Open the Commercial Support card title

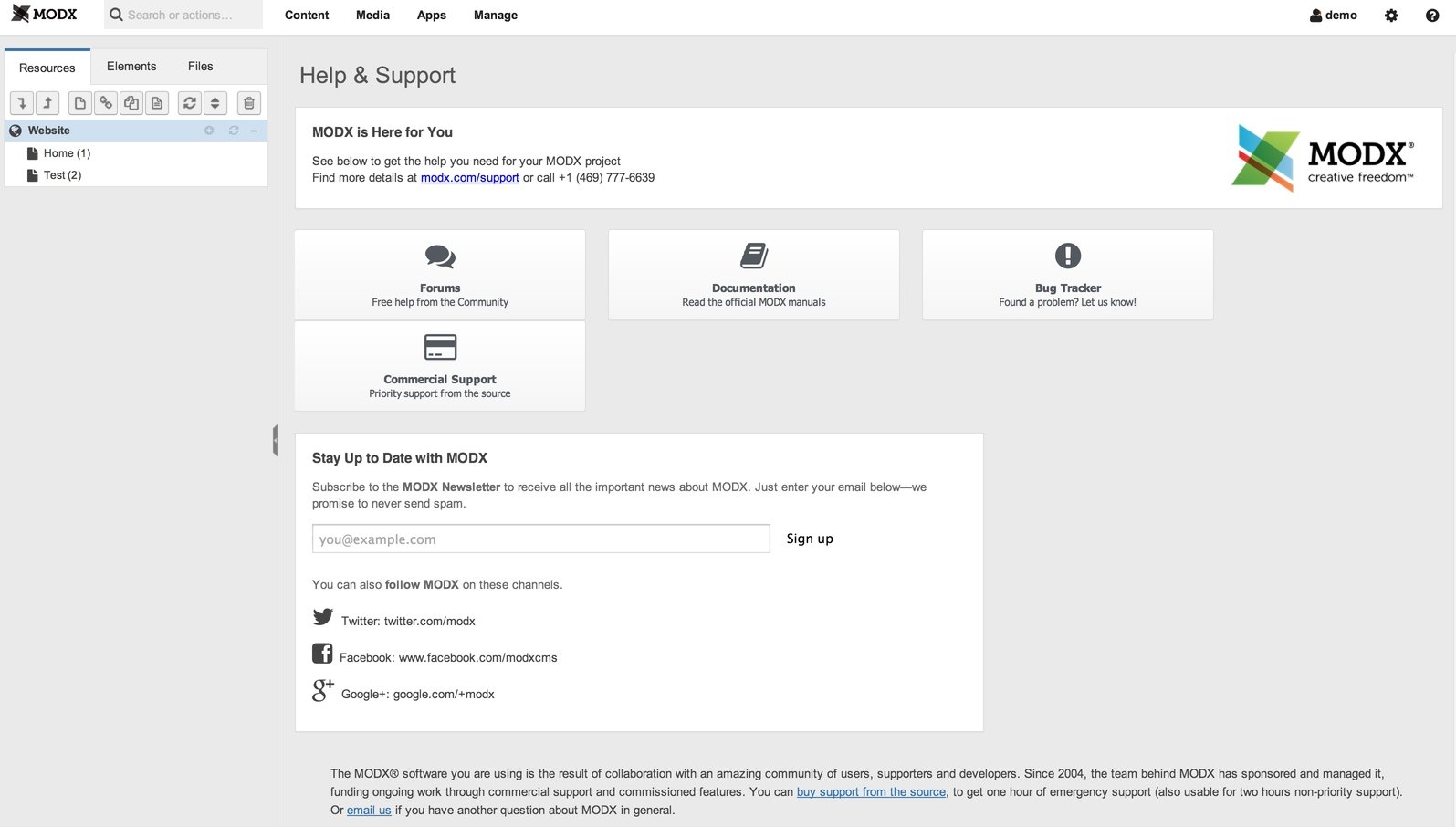[x=440, y=380]
